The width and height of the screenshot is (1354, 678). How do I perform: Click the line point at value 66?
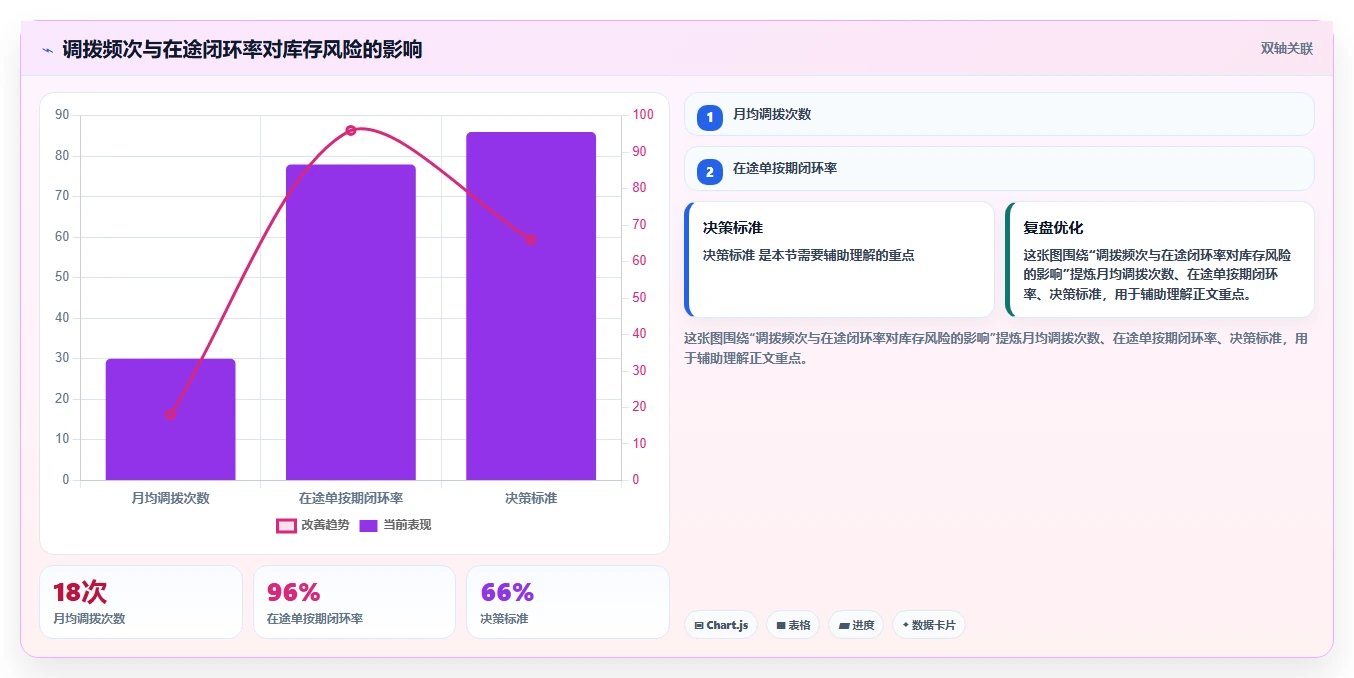[531, 239]
